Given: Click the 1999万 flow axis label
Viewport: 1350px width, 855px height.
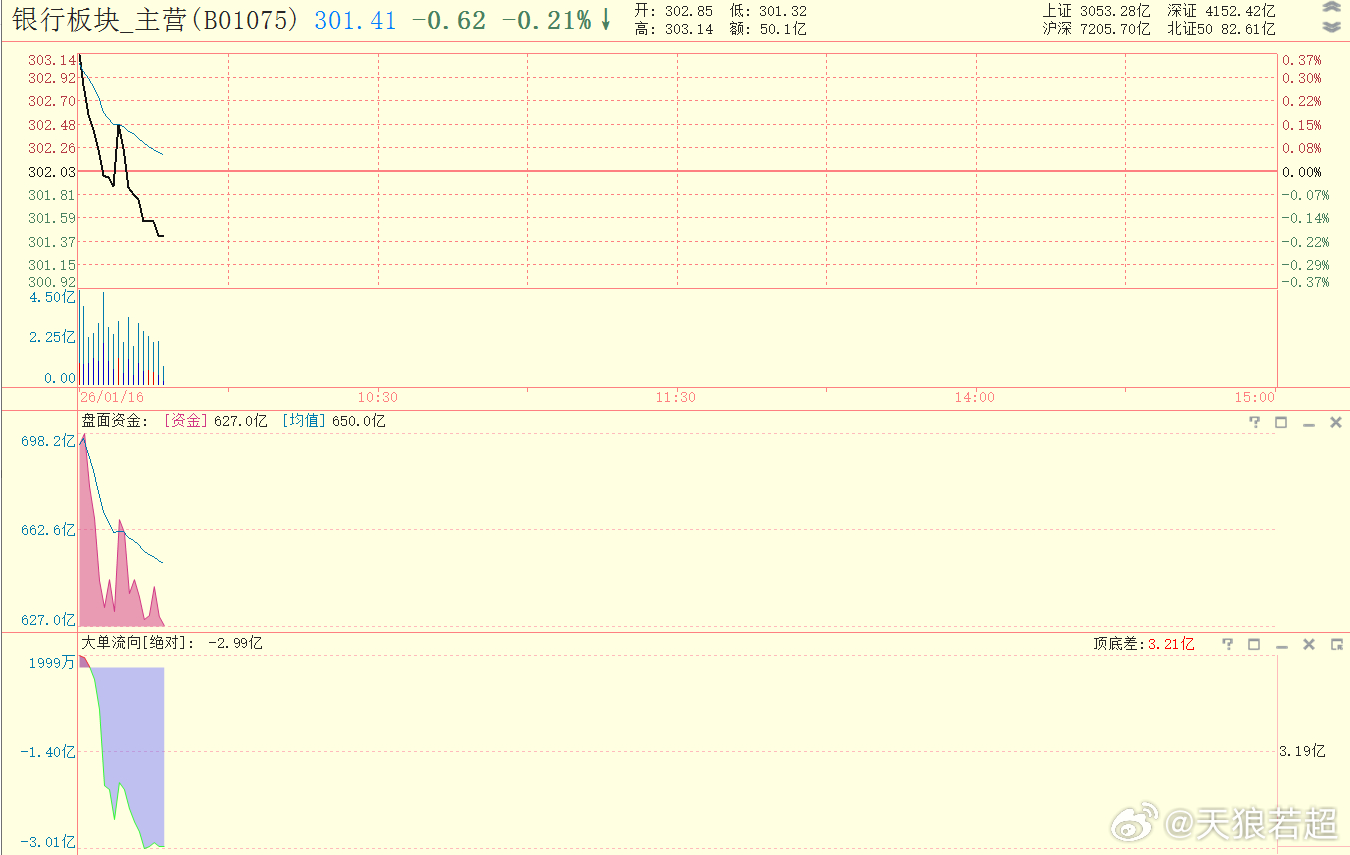Looking at the screenshot, I should (52, 662).
